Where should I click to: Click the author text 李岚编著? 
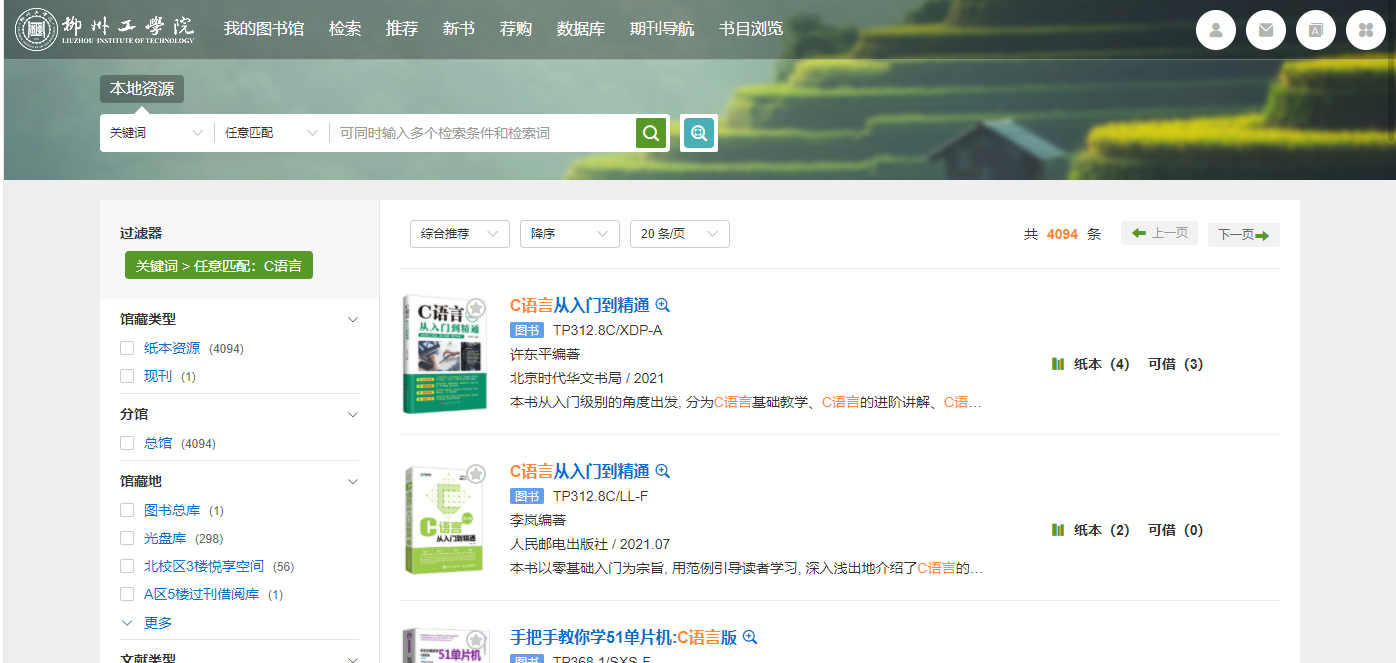(538, 520)
